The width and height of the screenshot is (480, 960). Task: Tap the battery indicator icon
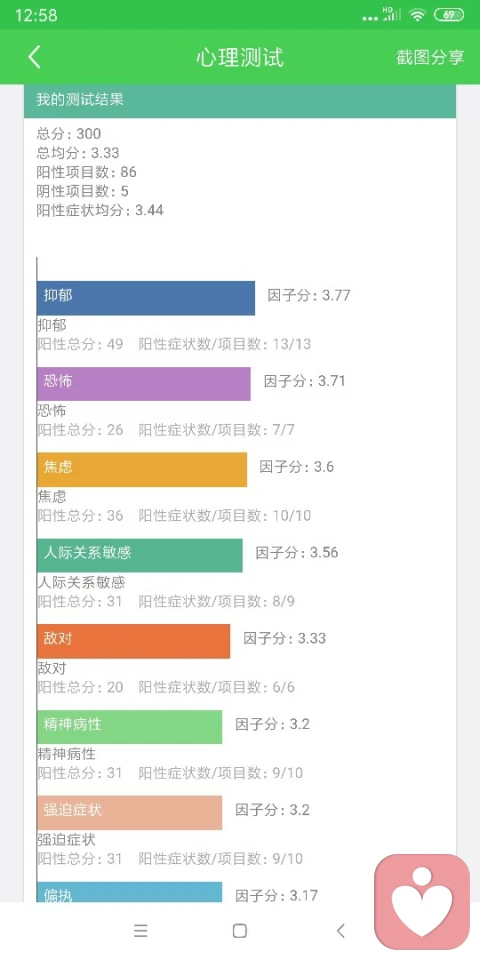[x=449, y=15]
